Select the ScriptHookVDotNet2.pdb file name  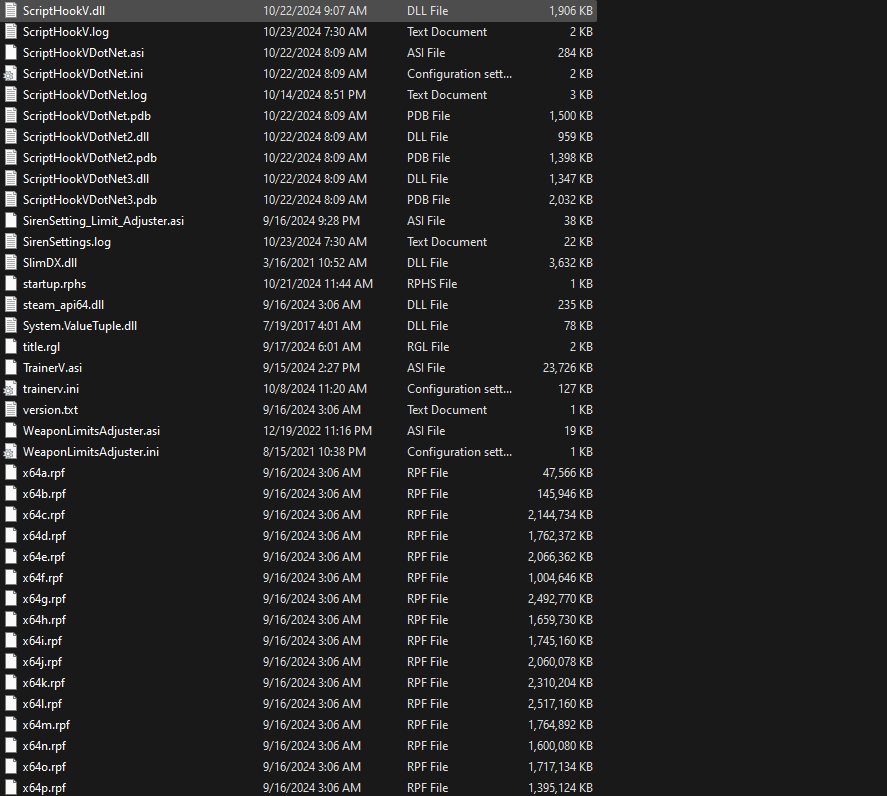(89, 158)
